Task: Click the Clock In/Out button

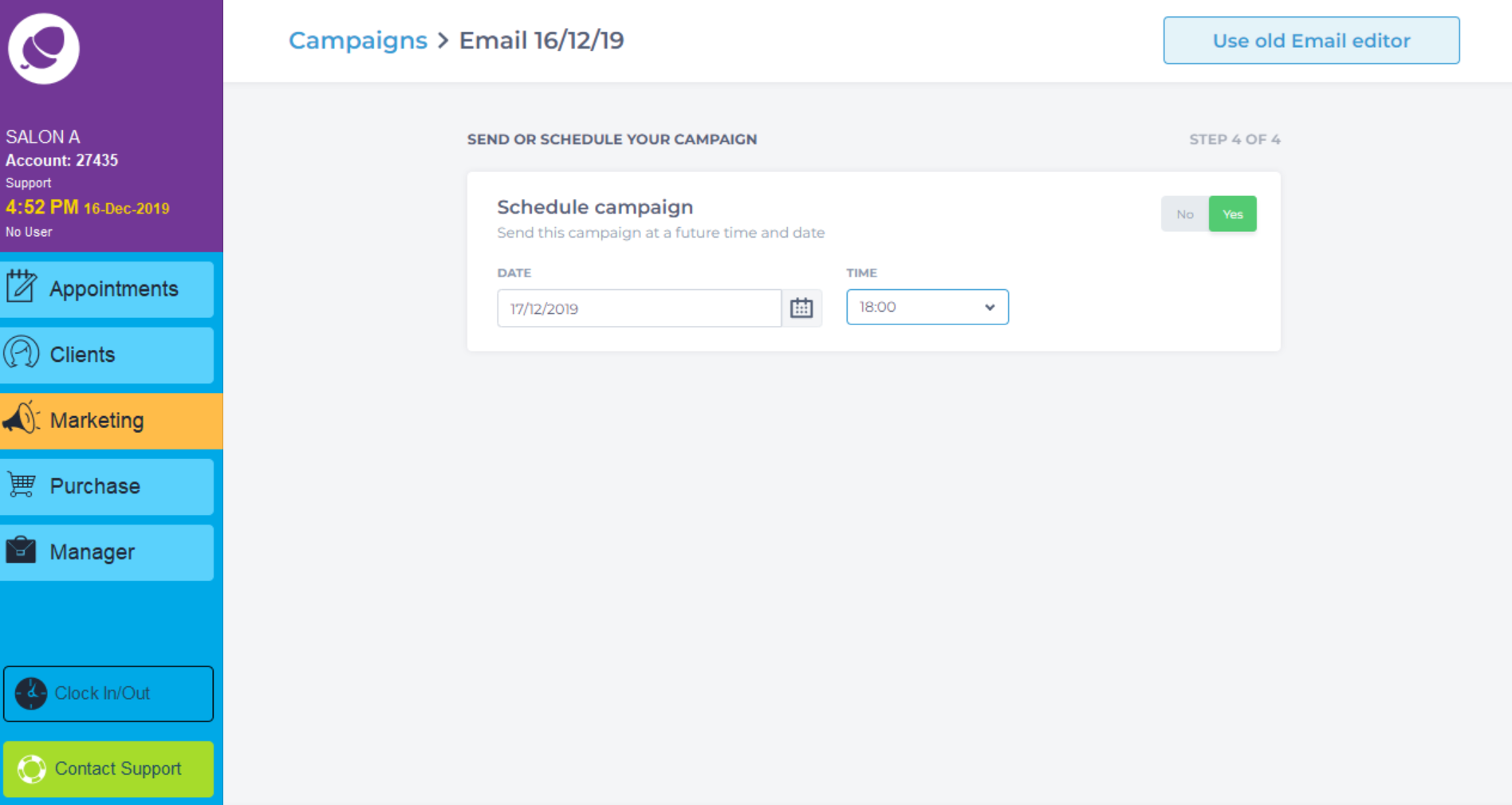Action: pyautogui.click(x=108, y=694)
